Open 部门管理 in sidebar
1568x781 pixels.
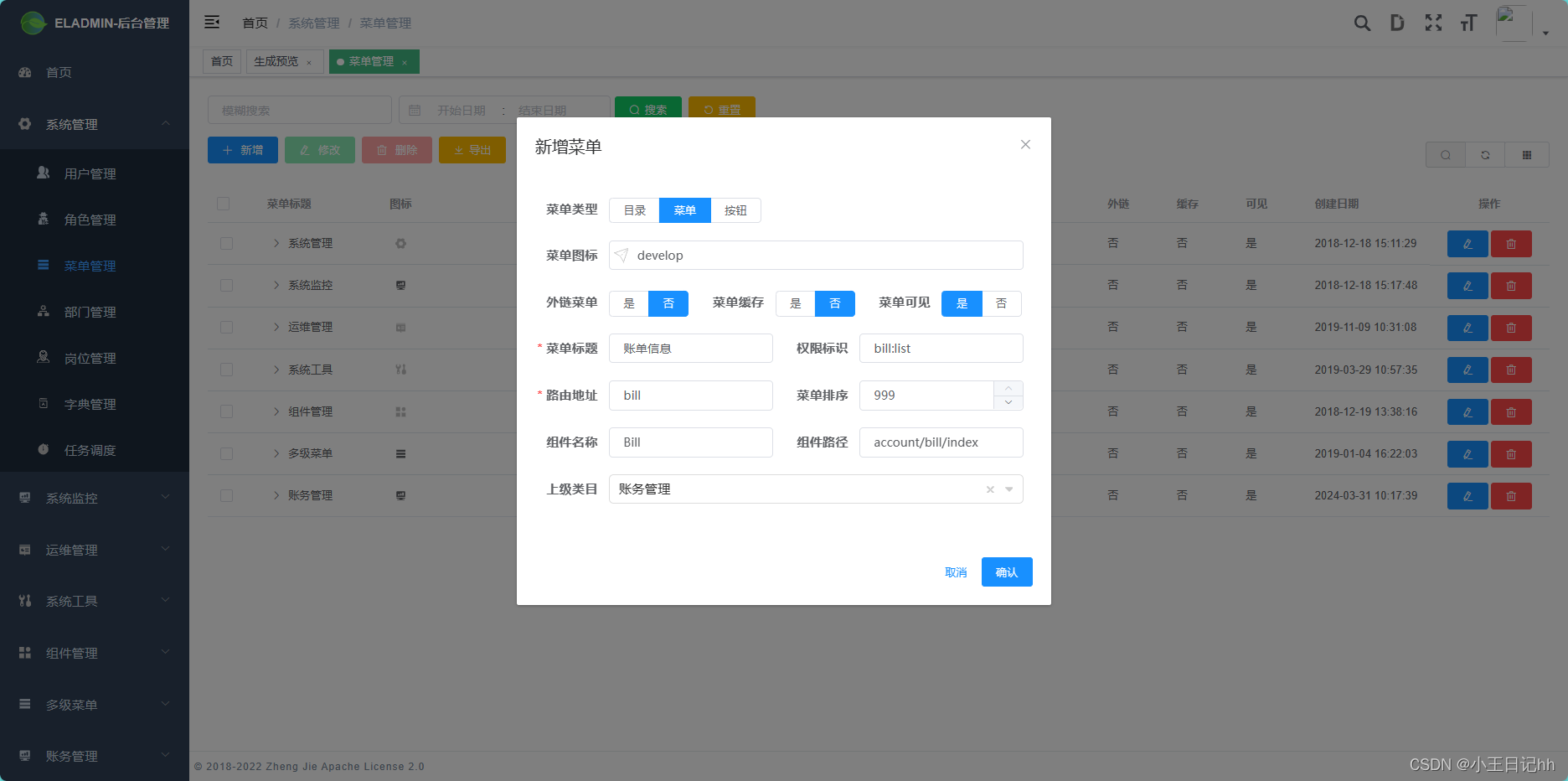[95, 312]
